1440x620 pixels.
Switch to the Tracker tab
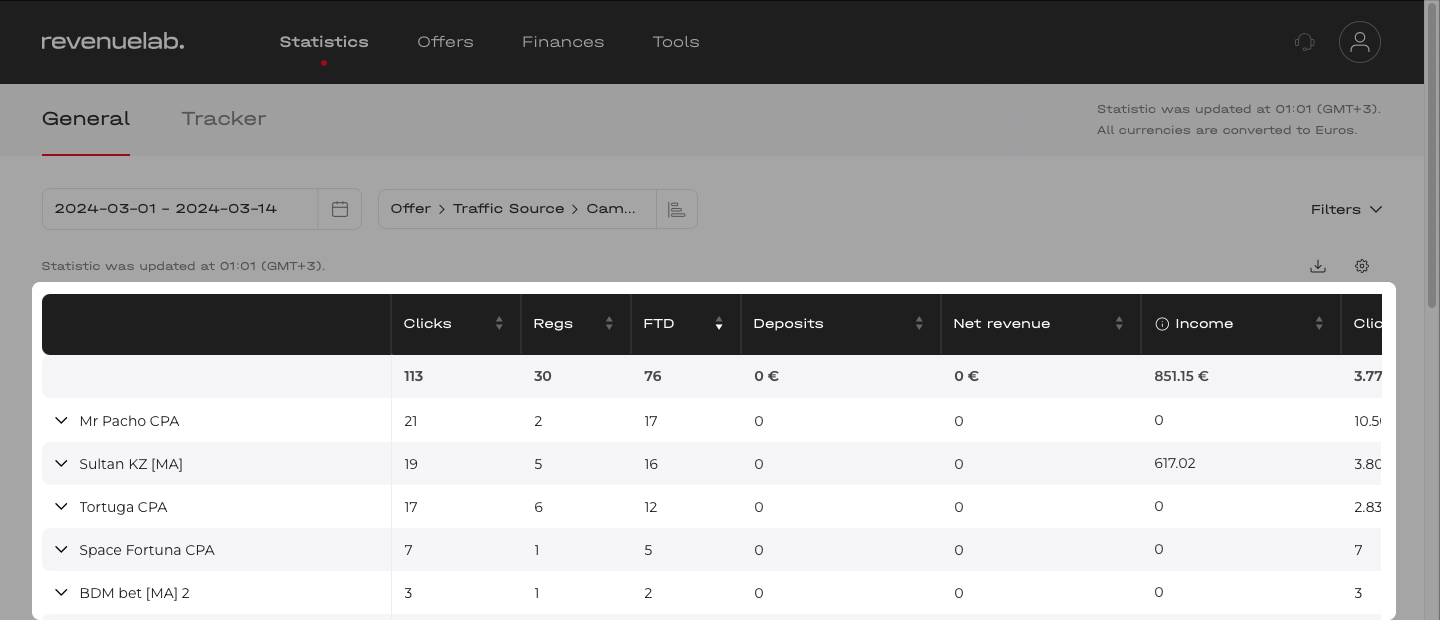pos(223,119)
